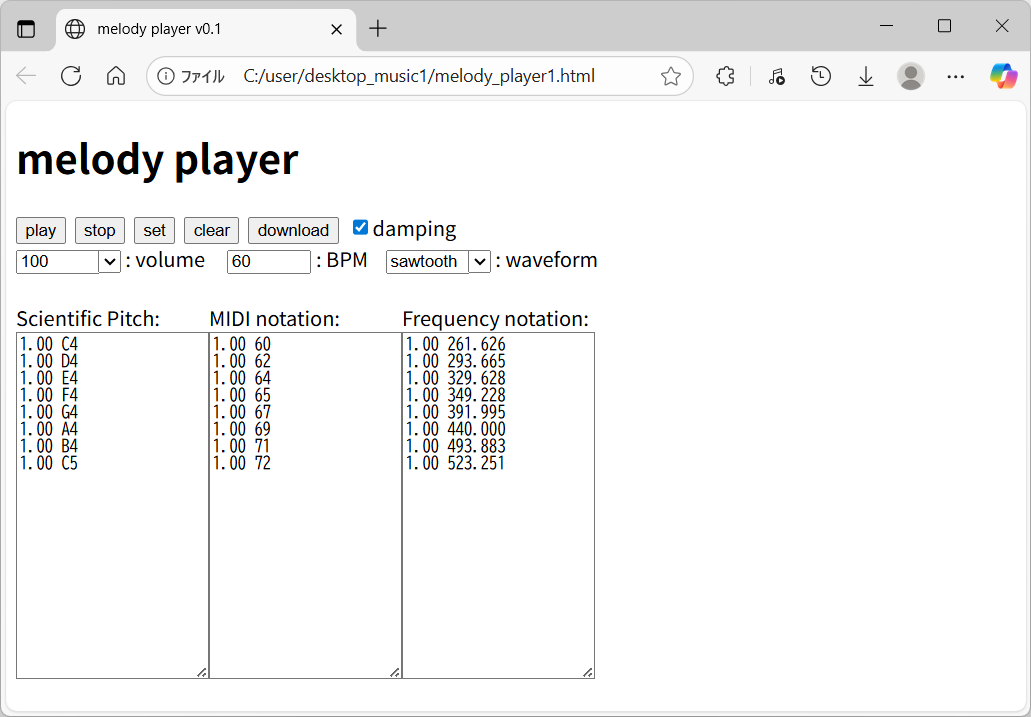The image size is (1031, 717).
Task: Click the browser refresh icon
Action: pyautogui.click(x=71, y=76)
